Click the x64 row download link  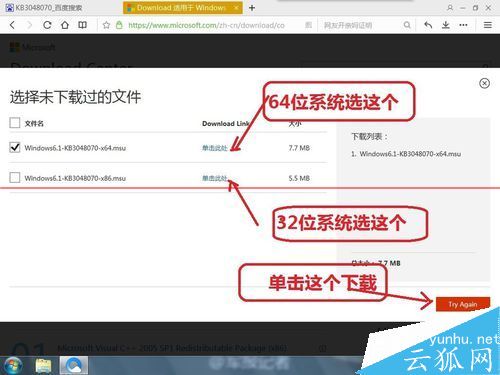click(215, 148)
